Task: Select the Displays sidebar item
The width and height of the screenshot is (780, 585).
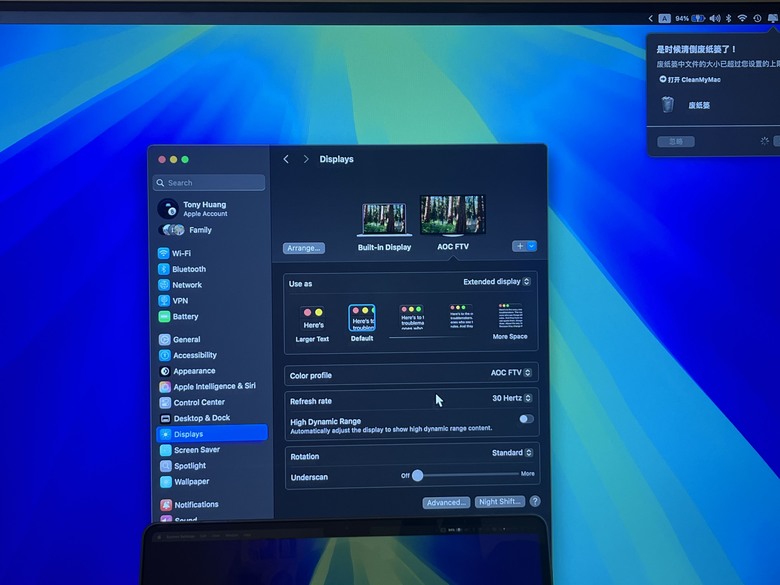Action: pyautogui.click(x=212, y=434)
